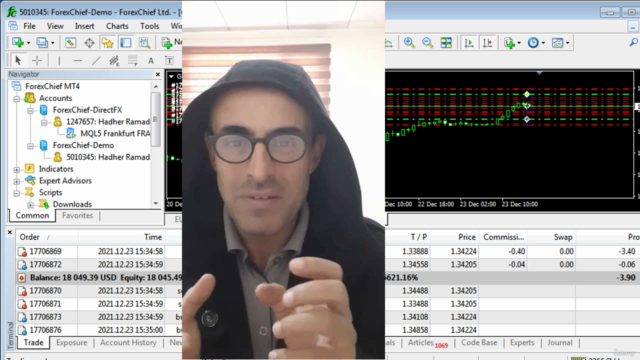Expand the Indicators tree node
The width and height of the screenshot is (640, 360).
[x=17, y=169]
